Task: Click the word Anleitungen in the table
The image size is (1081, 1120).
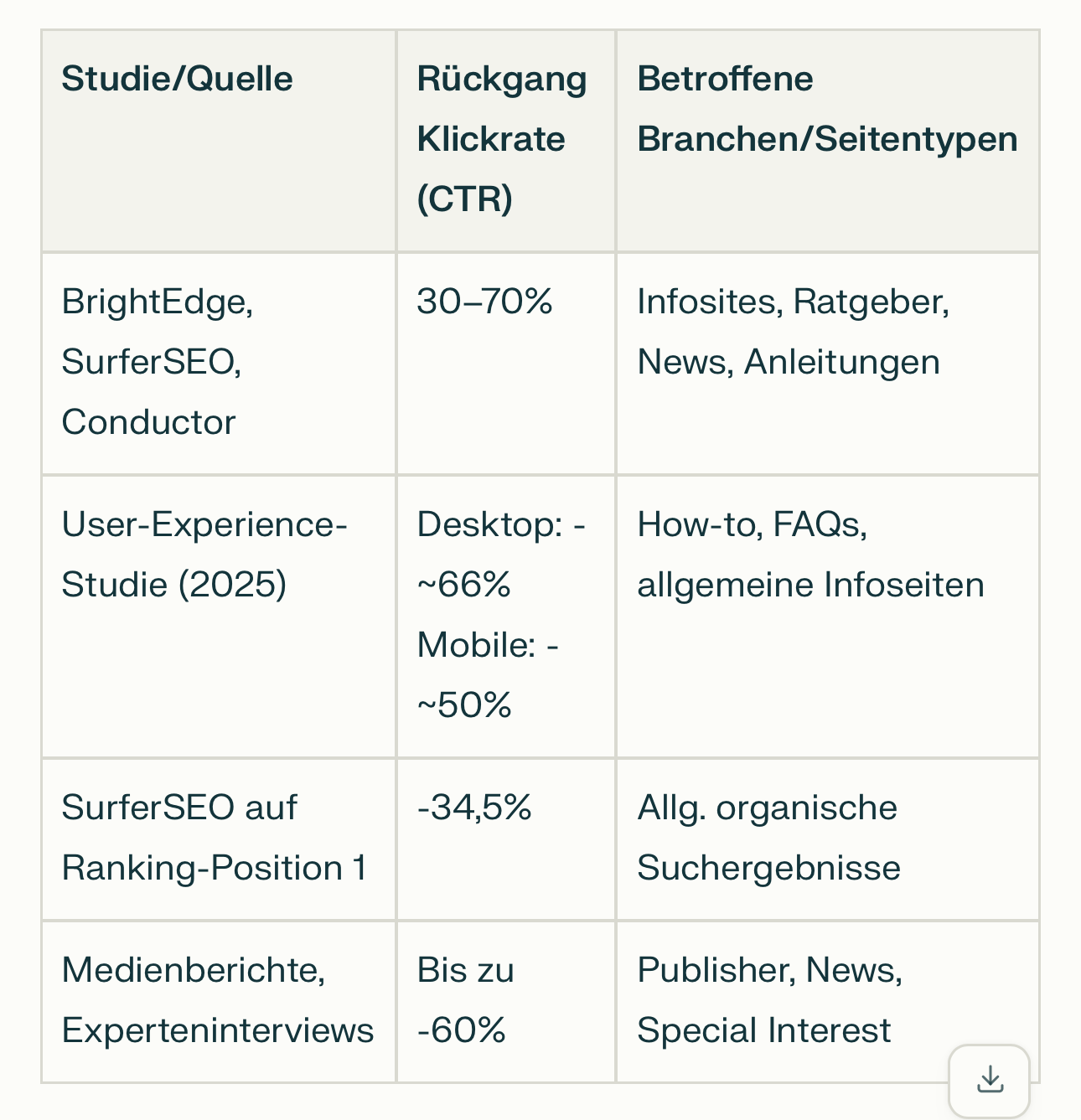Action: (x=841, y=362)
